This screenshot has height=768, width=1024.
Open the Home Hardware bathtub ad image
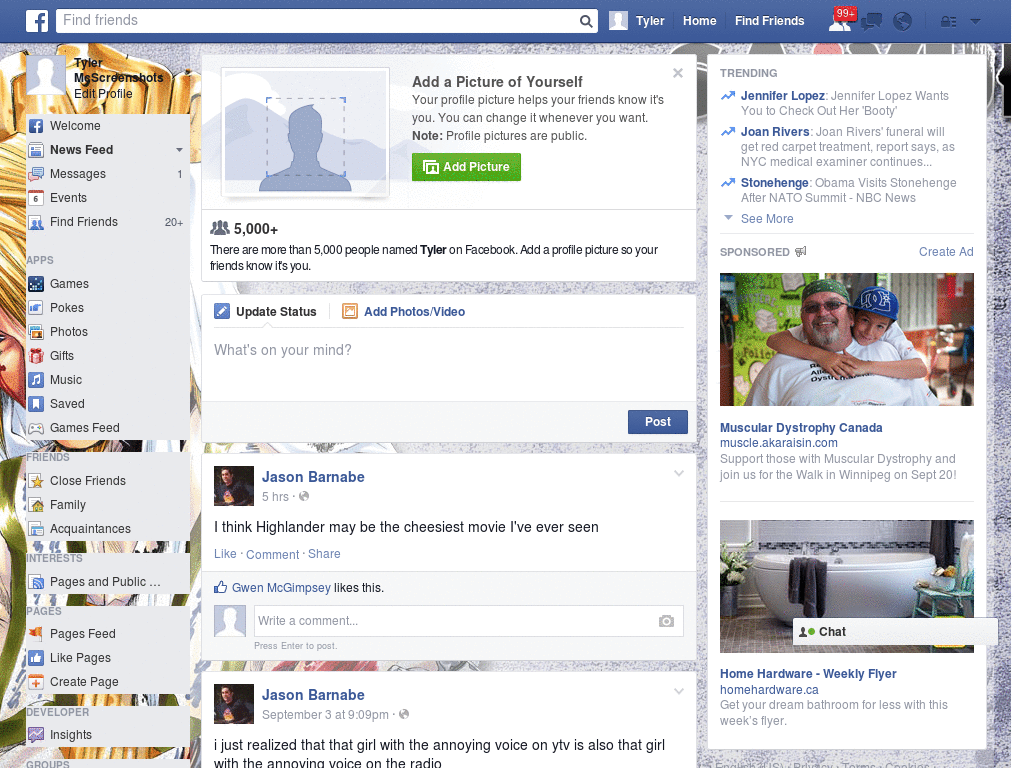pyautogui.click(x=846, y=586)
